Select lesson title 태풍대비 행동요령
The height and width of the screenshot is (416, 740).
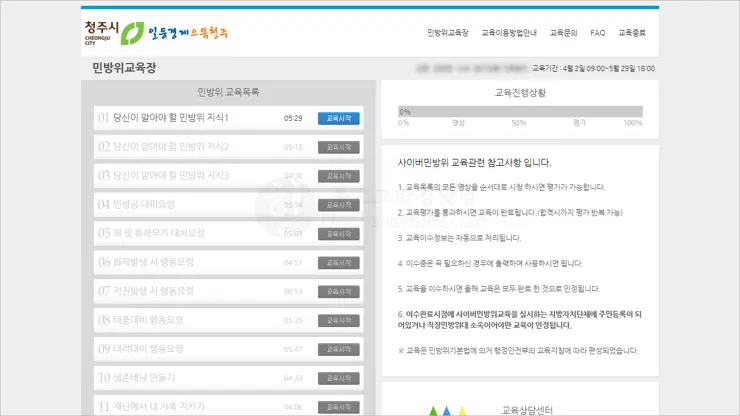pyautogui.click(x=148, y=320)
